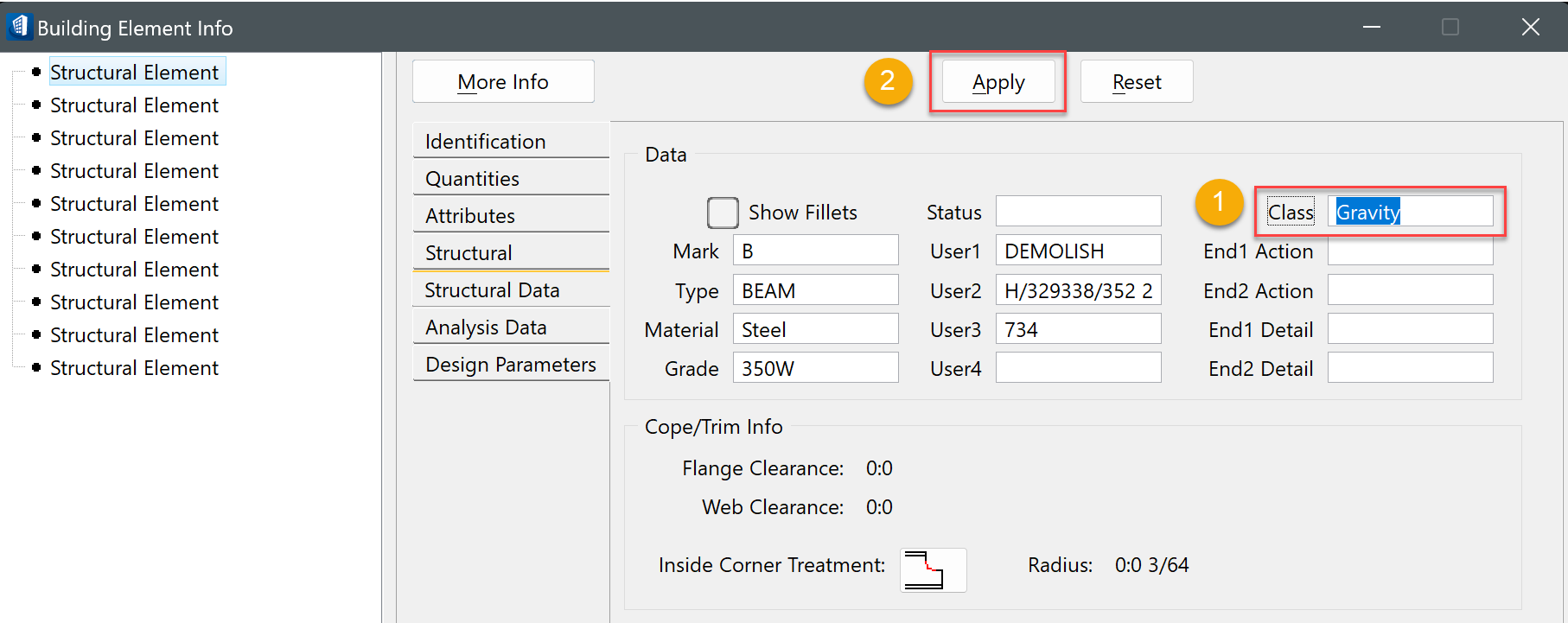Open the Design Parameters tab

pos(511,364)
